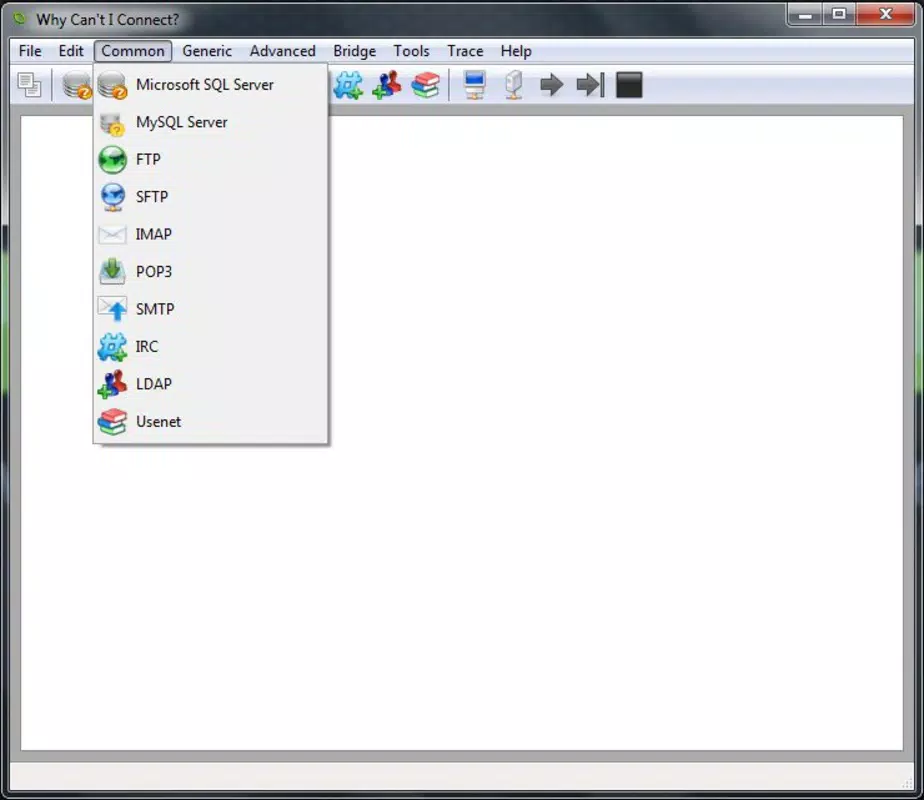Click the computer monitor client toolbar icon
The width and height of the screenshot is (924, 800).
pos(475,85)
